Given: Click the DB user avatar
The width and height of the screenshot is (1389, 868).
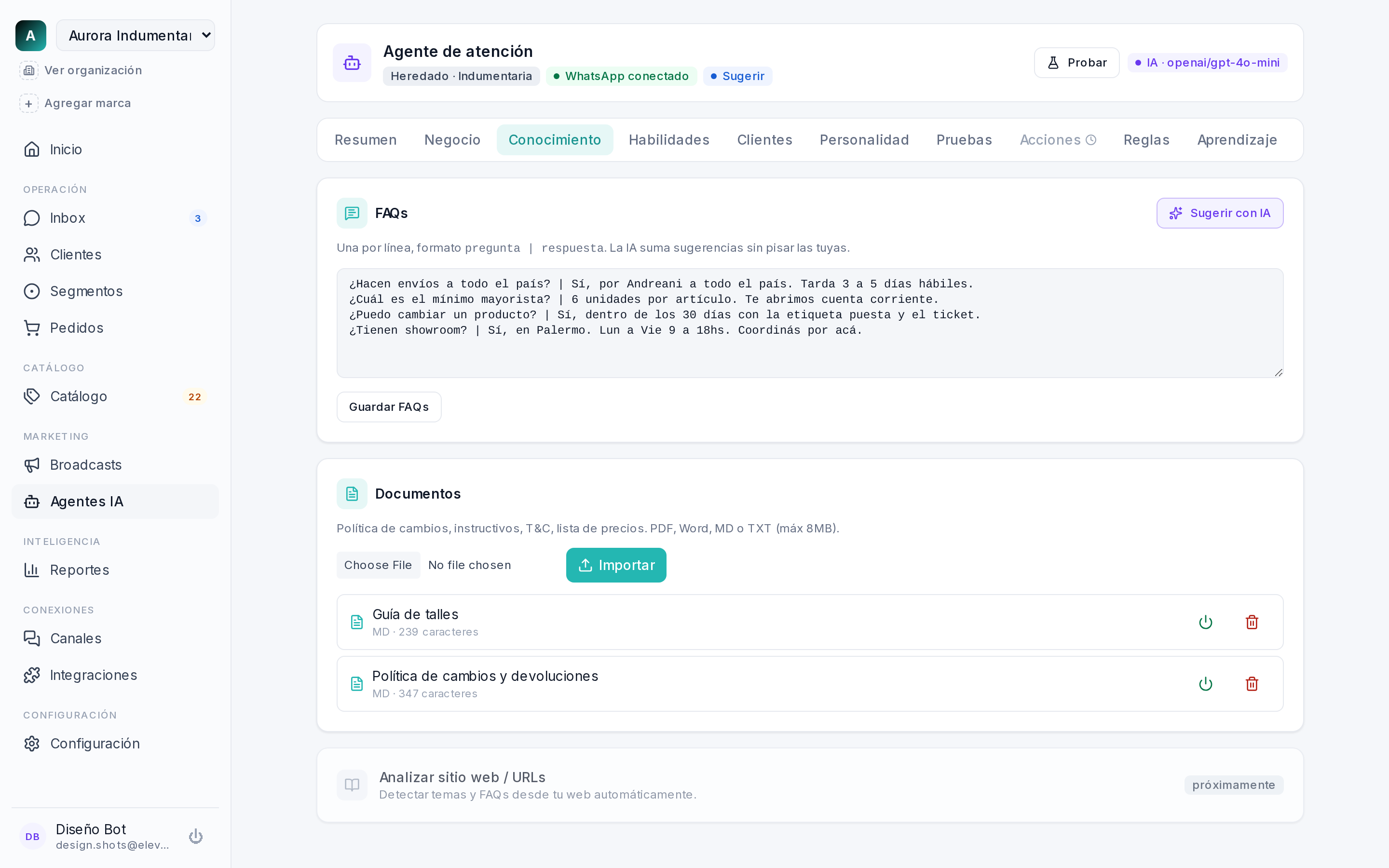Looking at the screenshot, I should 33,837.
